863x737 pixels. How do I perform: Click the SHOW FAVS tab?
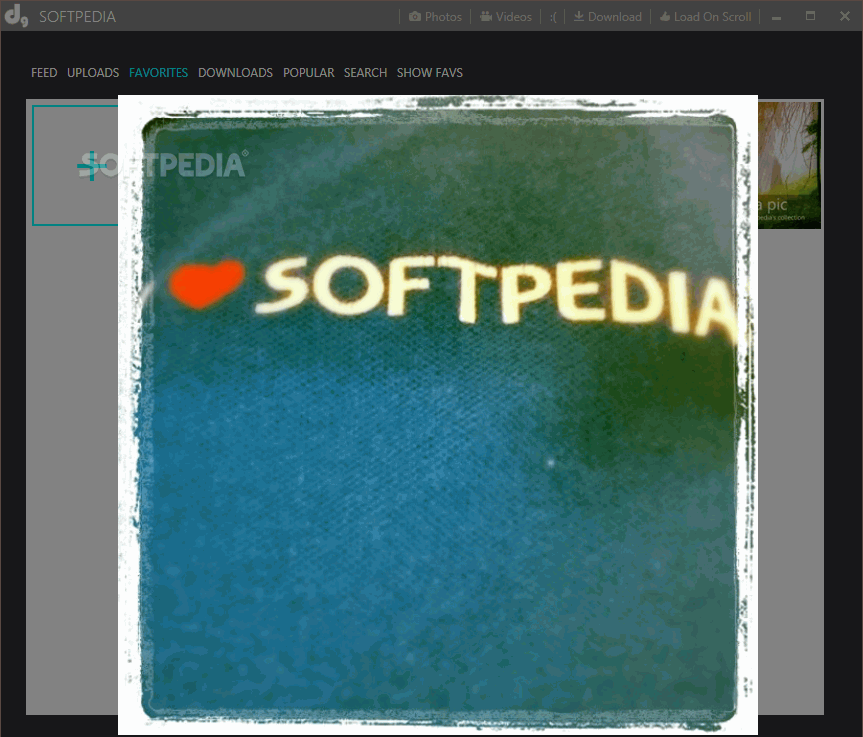pyautogui.click(x=430, y=73)
